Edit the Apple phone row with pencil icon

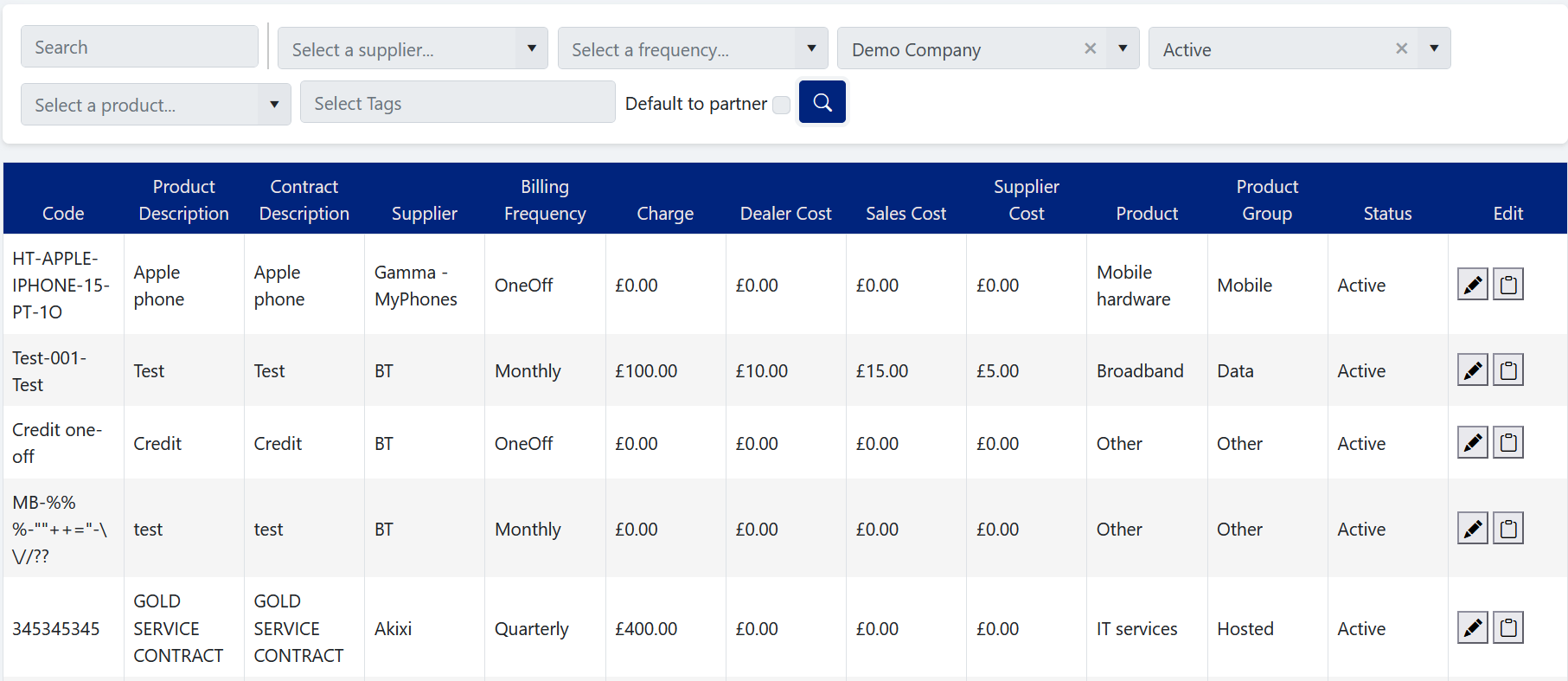(x=1472, y=285)
